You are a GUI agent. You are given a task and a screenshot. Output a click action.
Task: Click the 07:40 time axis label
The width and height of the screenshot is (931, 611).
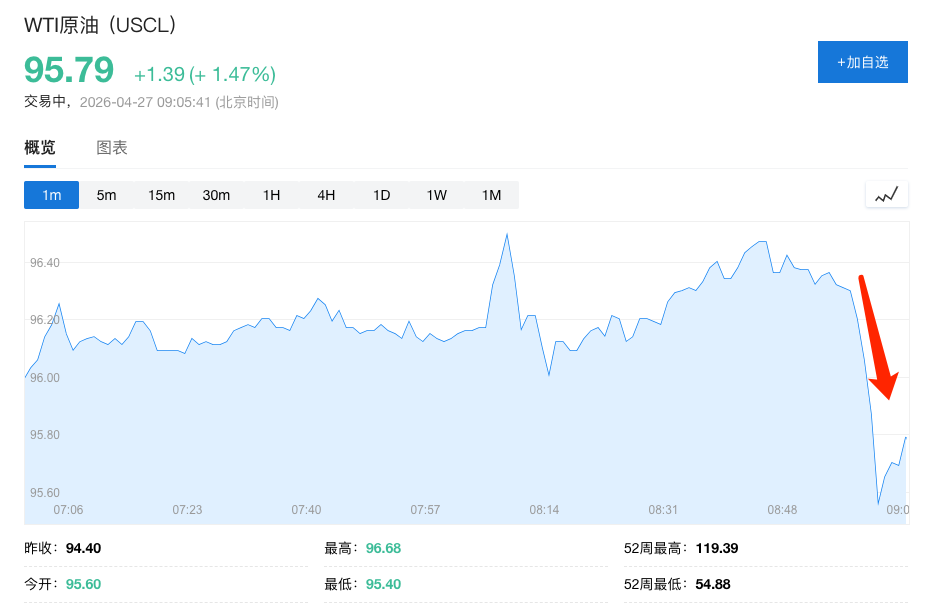pyautogui.click(x=306, y=510)
